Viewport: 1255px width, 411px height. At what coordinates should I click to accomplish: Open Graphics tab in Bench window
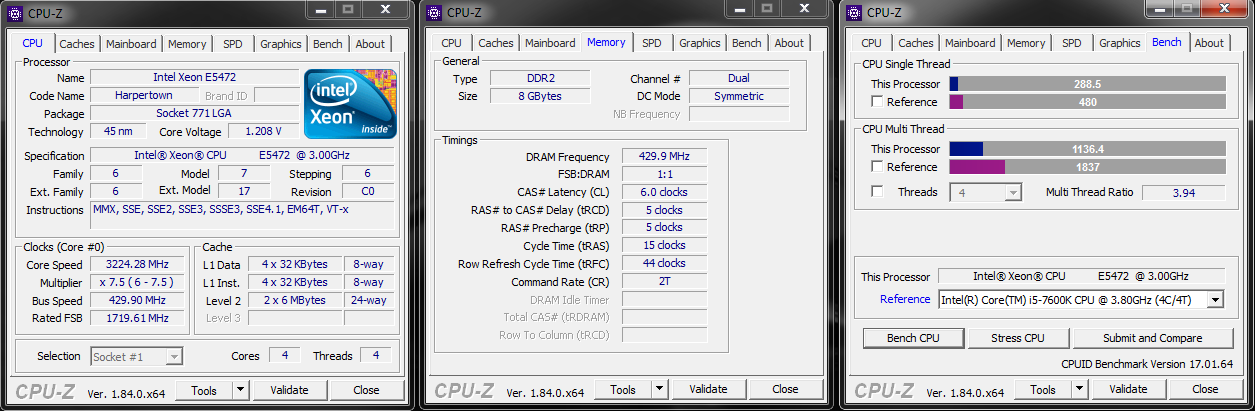tap(1119, 43)
